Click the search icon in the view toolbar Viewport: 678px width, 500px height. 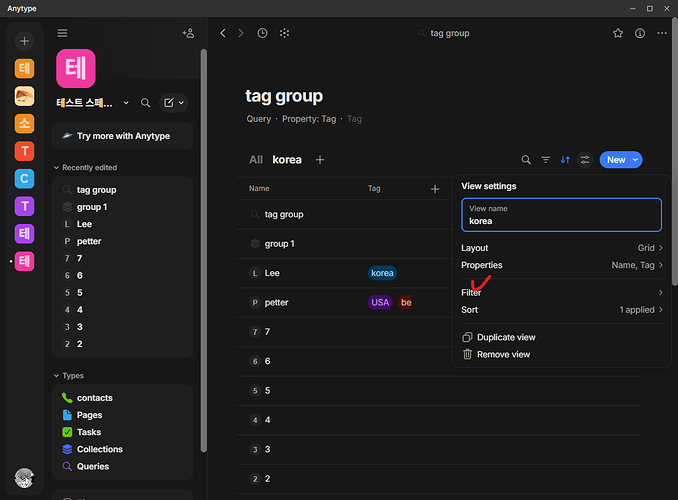click(526, 160)
